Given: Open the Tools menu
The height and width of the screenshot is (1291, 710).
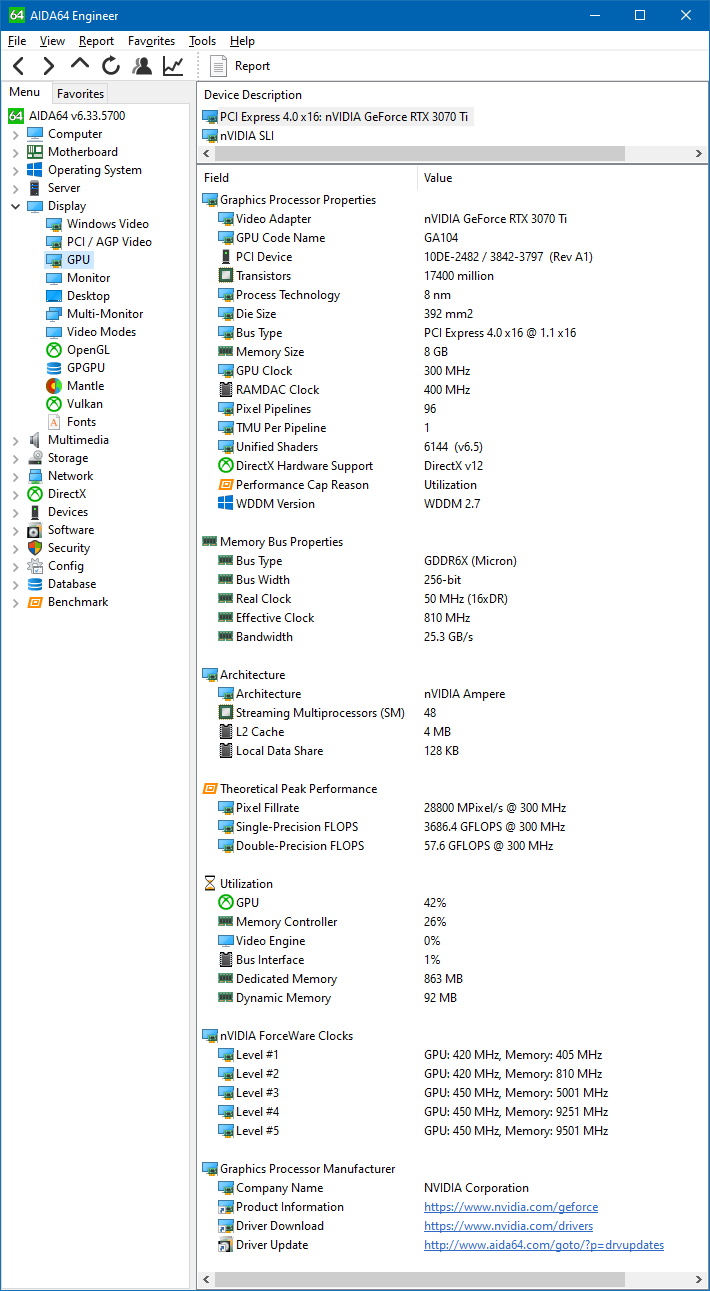Looking at the screenshot, I should [x=202, y=41].
